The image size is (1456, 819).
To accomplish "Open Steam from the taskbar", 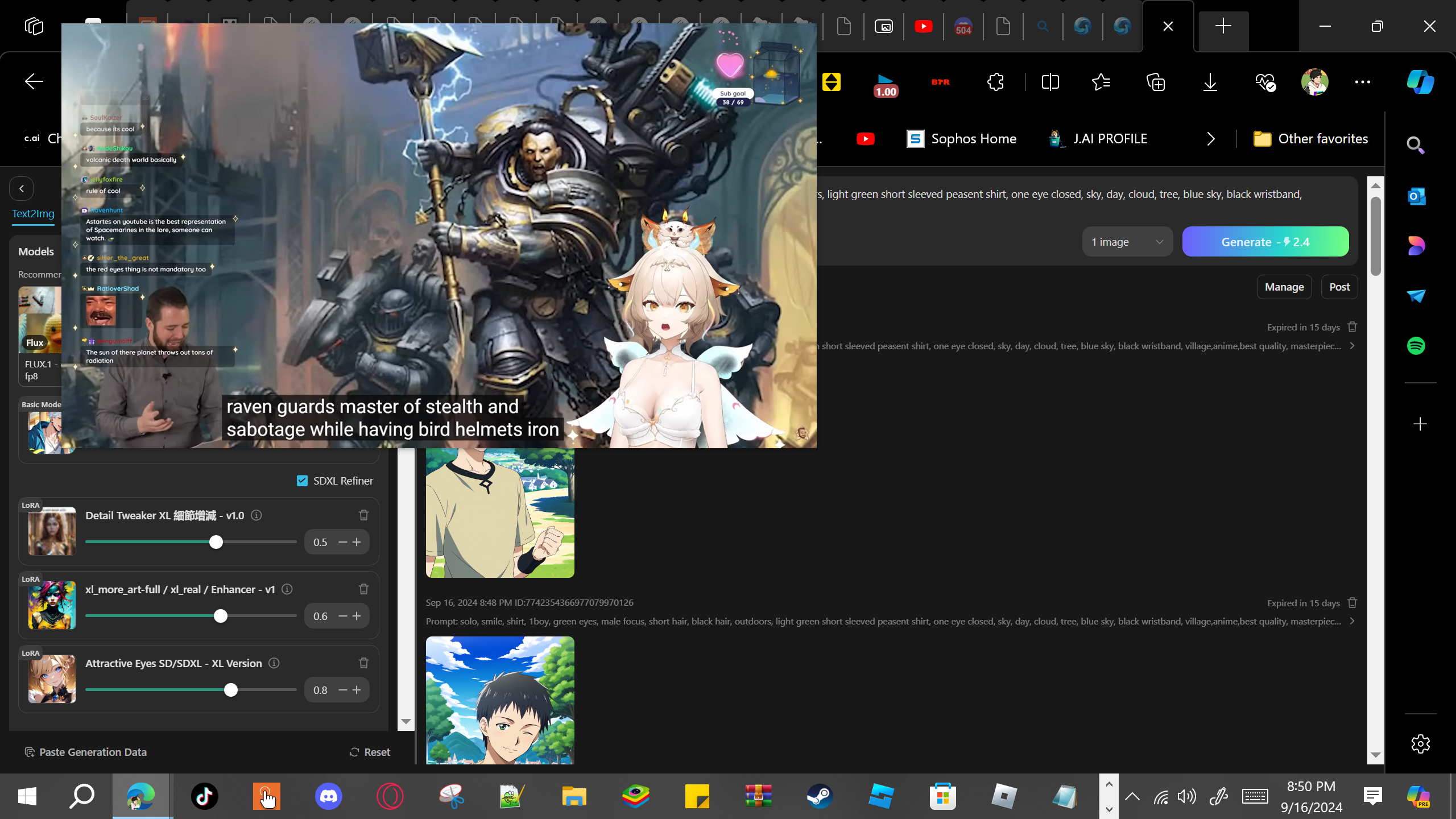I will (x=820, y=796).
